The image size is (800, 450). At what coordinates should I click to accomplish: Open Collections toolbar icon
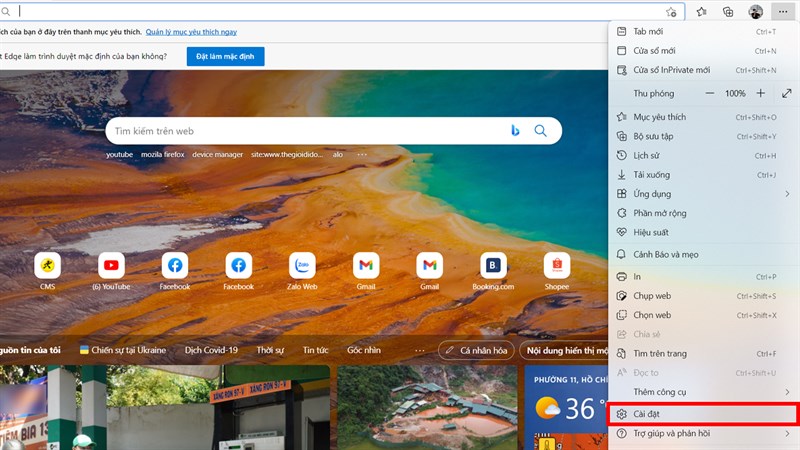(x=728, y=12)
